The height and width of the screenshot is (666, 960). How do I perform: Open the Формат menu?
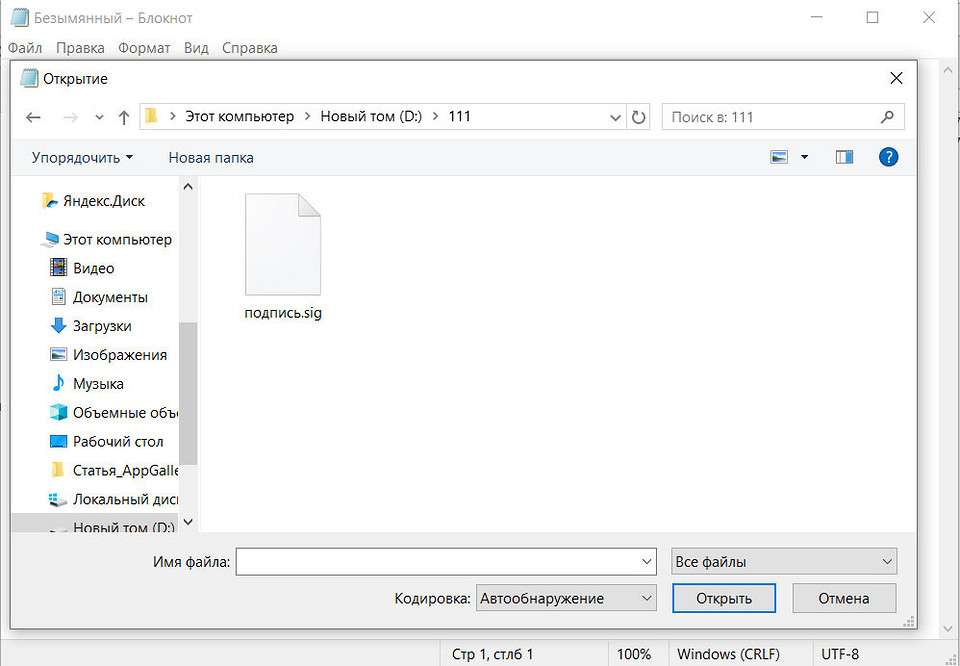144,48
